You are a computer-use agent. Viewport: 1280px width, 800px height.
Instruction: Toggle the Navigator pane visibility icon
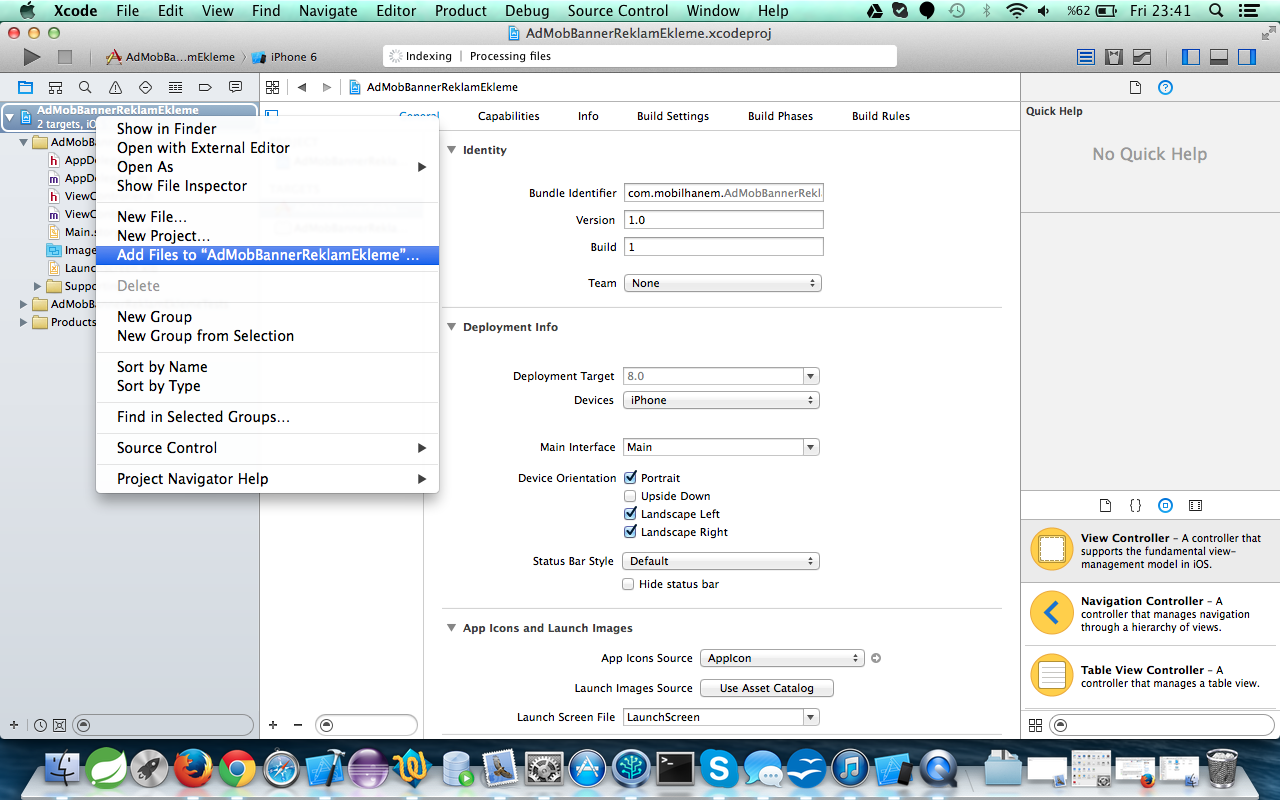(1190, 57)
